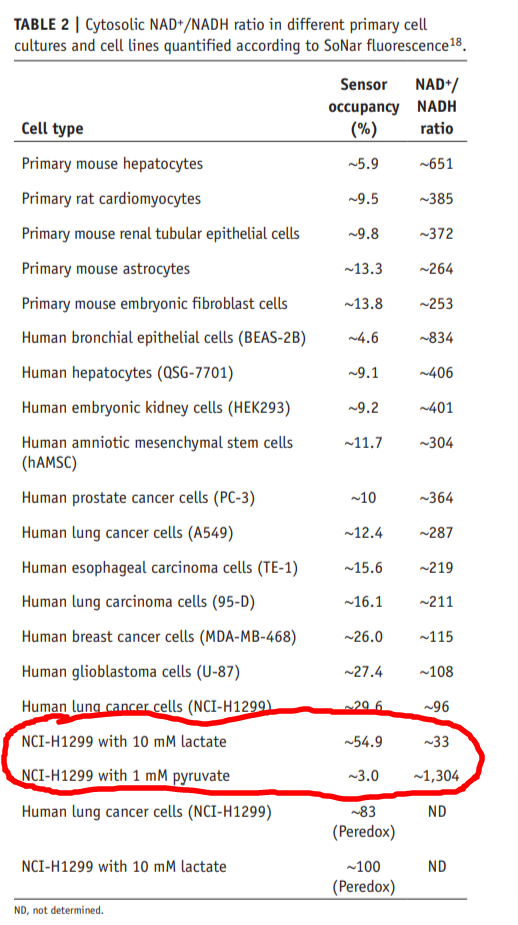This screenshot has width=518, height=925.
Task: Select the Primary mouse astrocytes row
Action: pos(238,269)
